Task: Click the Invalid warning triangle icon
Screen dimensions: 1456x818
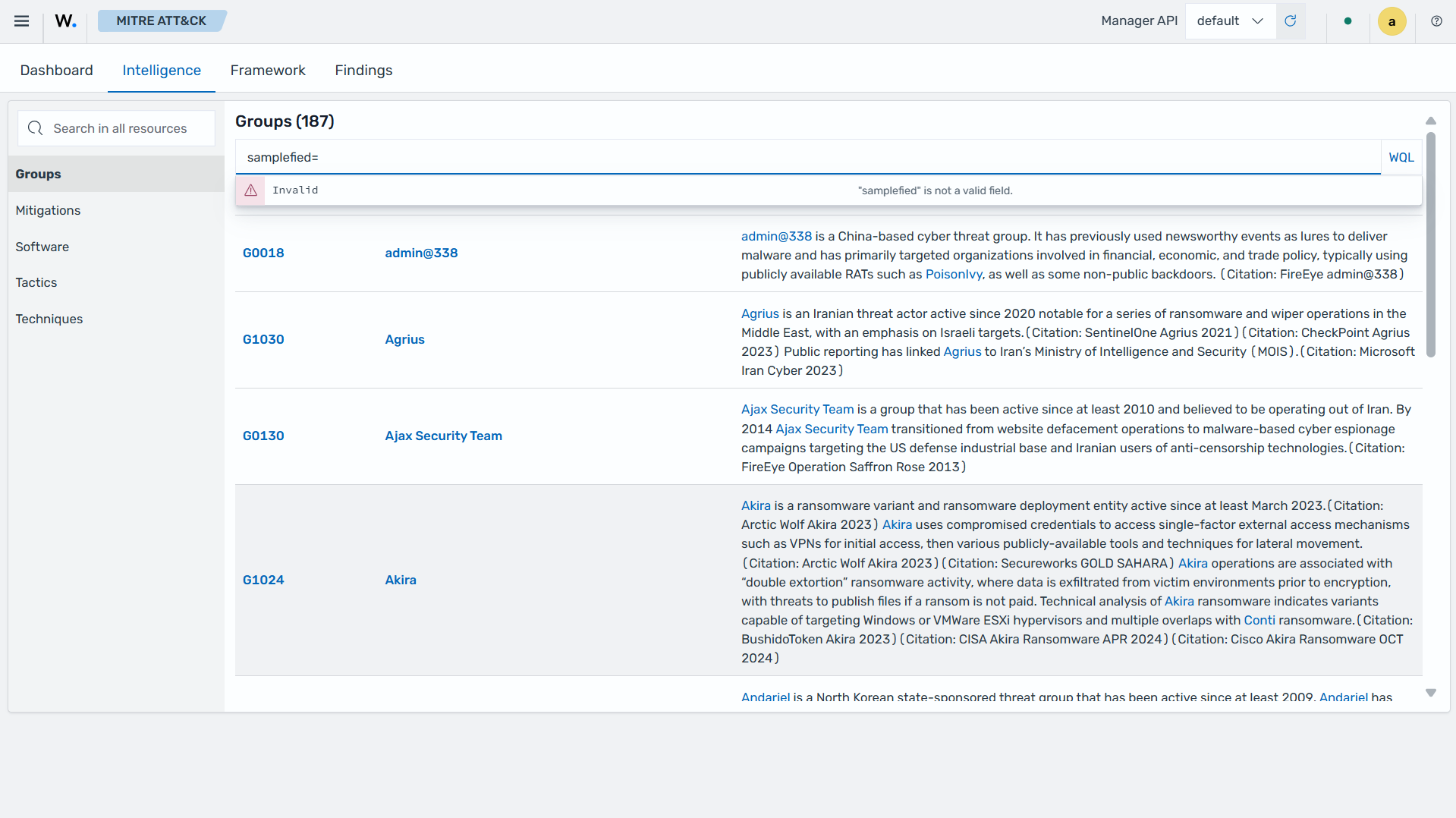Action: [250, 190]
